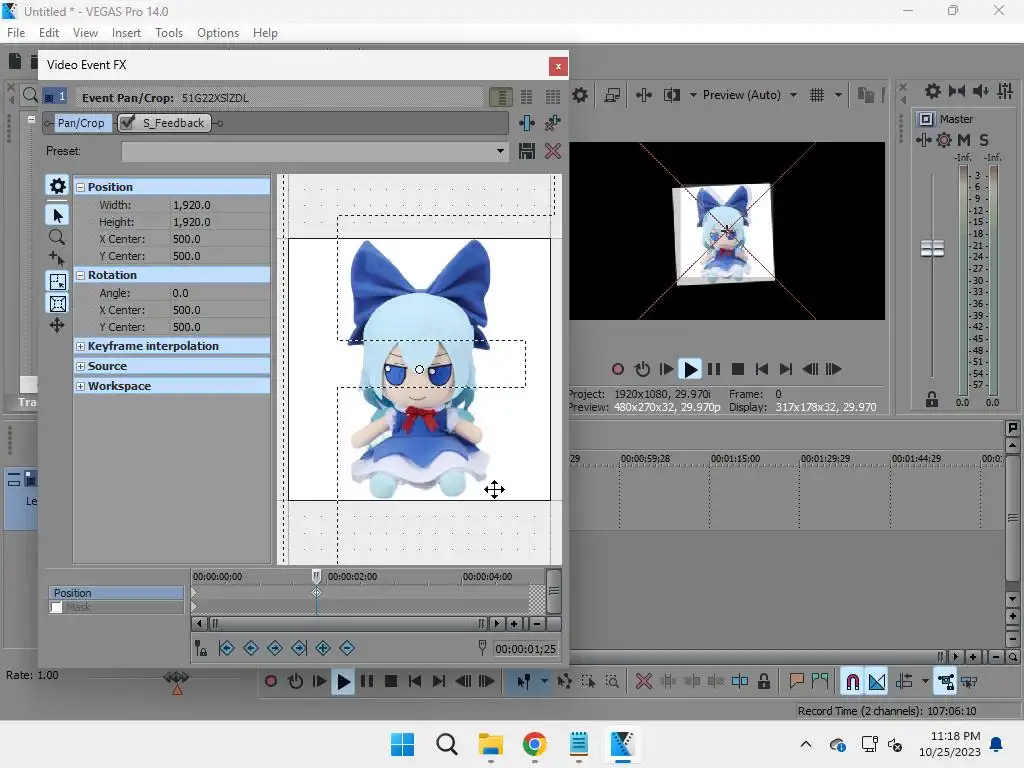The height and width of the screenshot is (768, 1024).
Task: Play the video preview
Action: point(690,369)
